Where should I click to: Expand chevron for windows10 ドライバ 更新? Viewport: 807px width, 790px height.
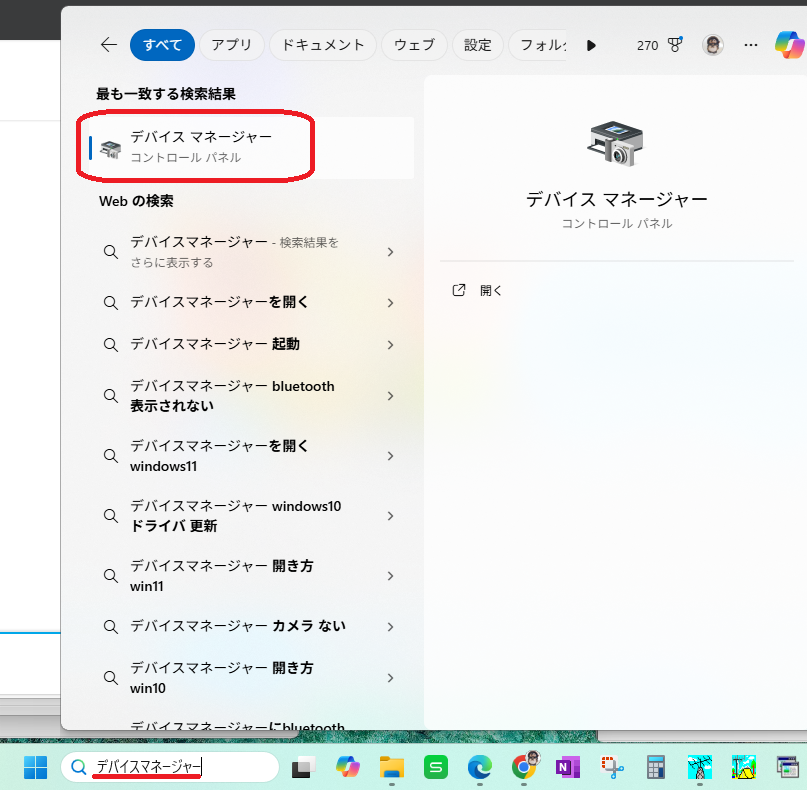391,516
